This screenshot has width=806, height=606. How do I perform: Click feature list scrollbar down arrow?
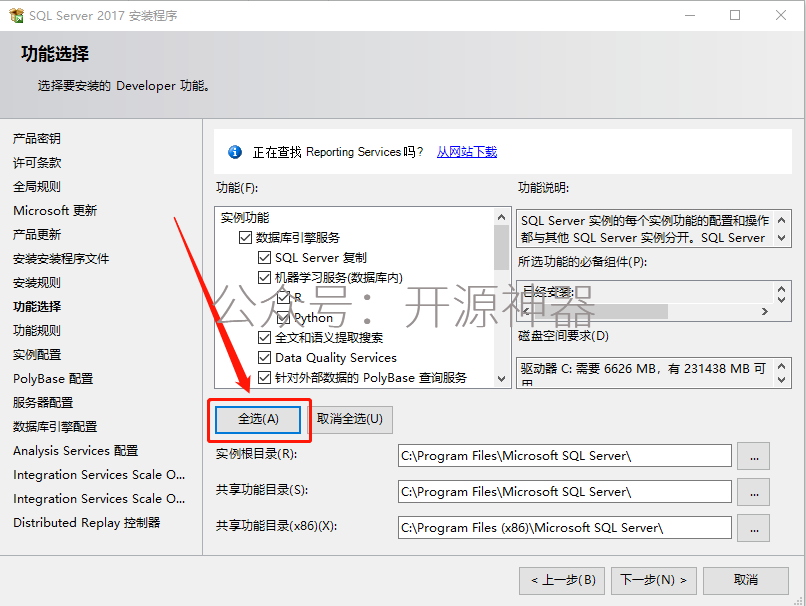pos(502,379)
